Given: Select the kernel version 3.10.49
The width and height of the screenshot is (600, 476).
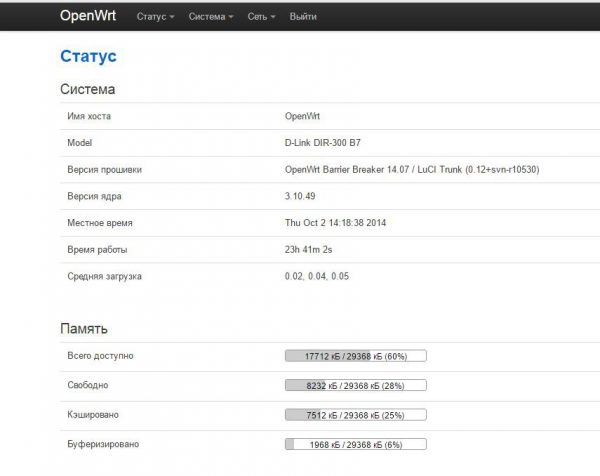Looking at the screenshot, I should pos(300,196).
